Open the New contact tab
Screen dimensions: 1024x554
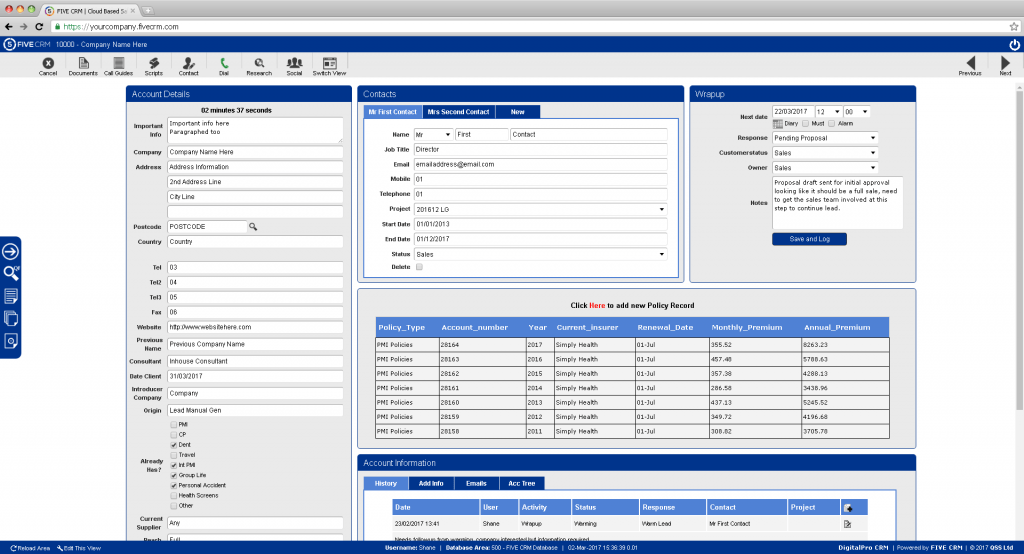(x=517, y=112)
